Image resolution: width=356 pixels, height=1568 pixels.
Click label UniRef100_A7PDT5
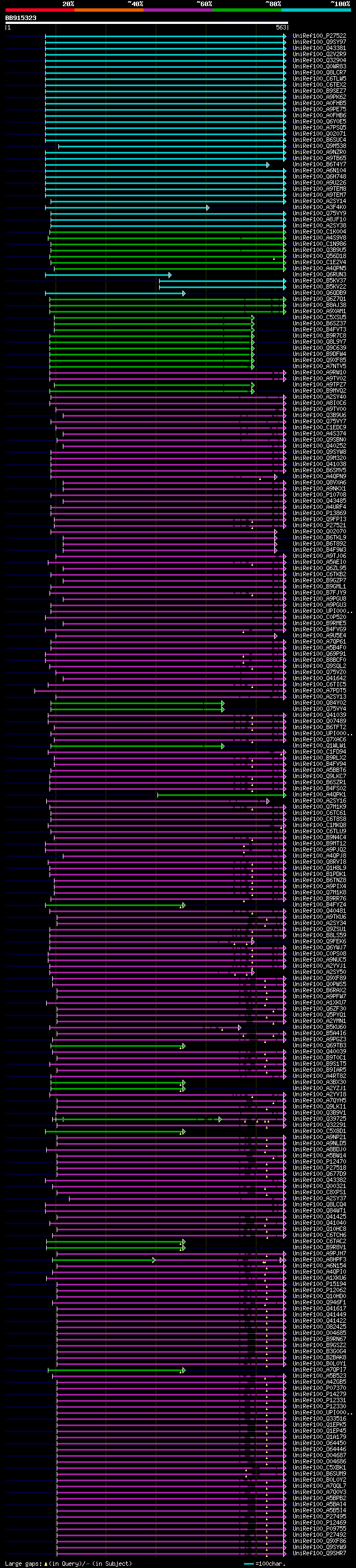pos(319,690)
